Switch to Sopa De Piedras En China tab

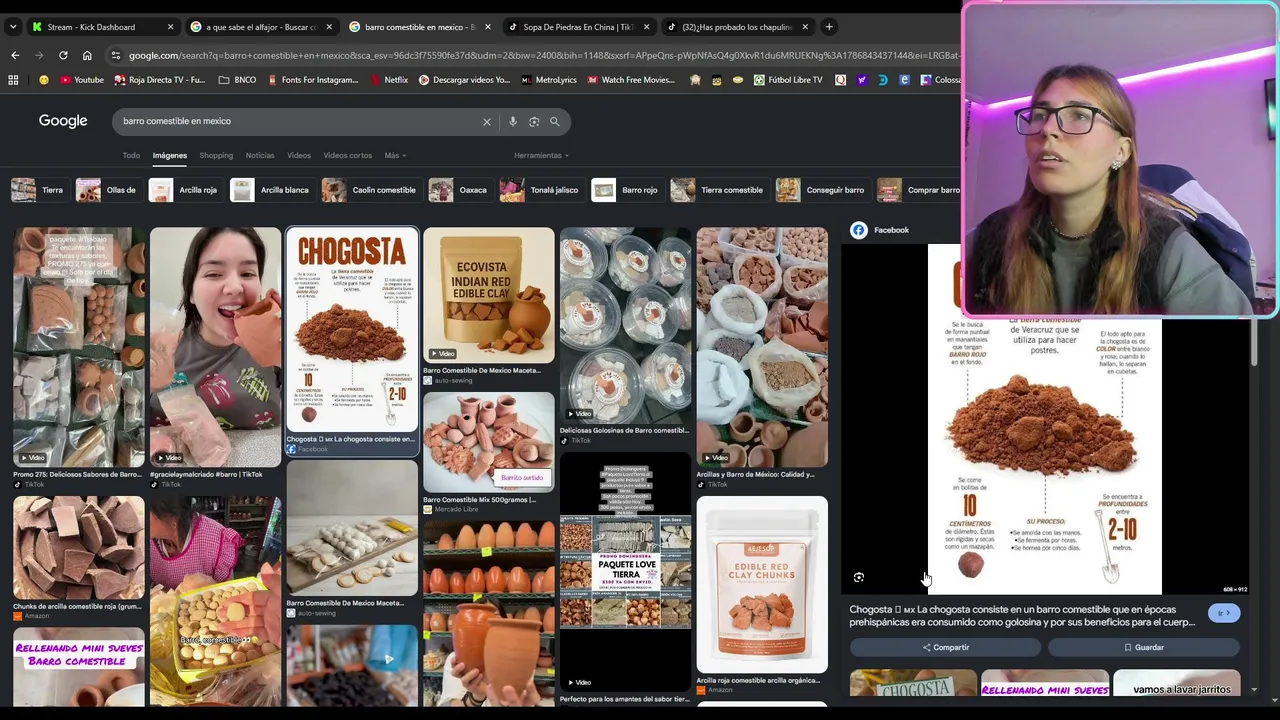577,27
